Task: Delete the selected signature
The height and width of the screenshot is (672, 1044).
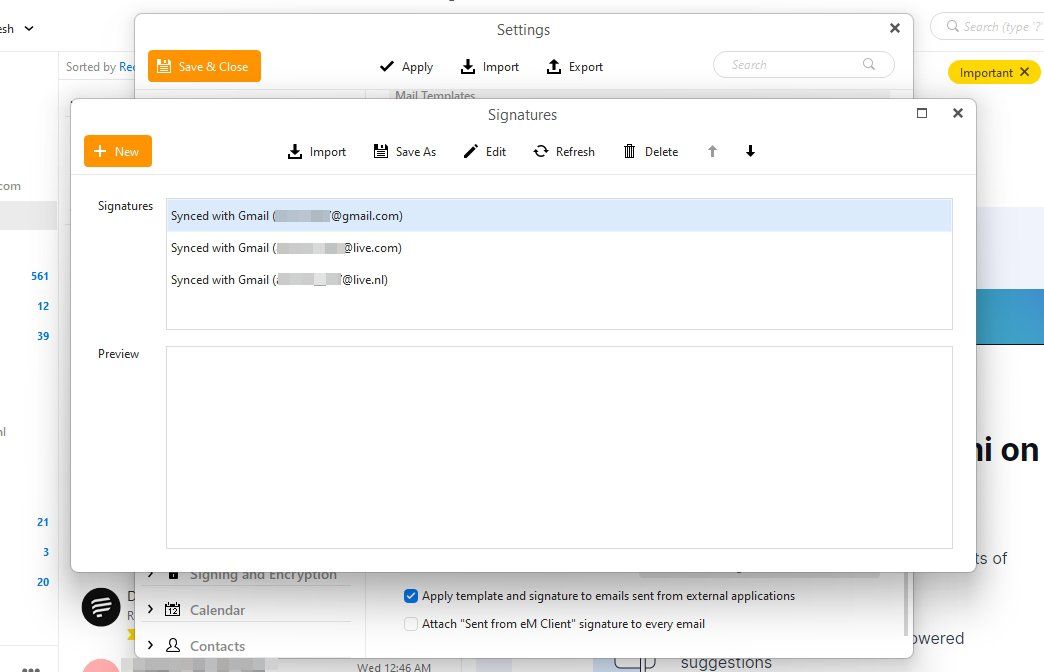Action: pyautogui.click(x=651, y=152)
